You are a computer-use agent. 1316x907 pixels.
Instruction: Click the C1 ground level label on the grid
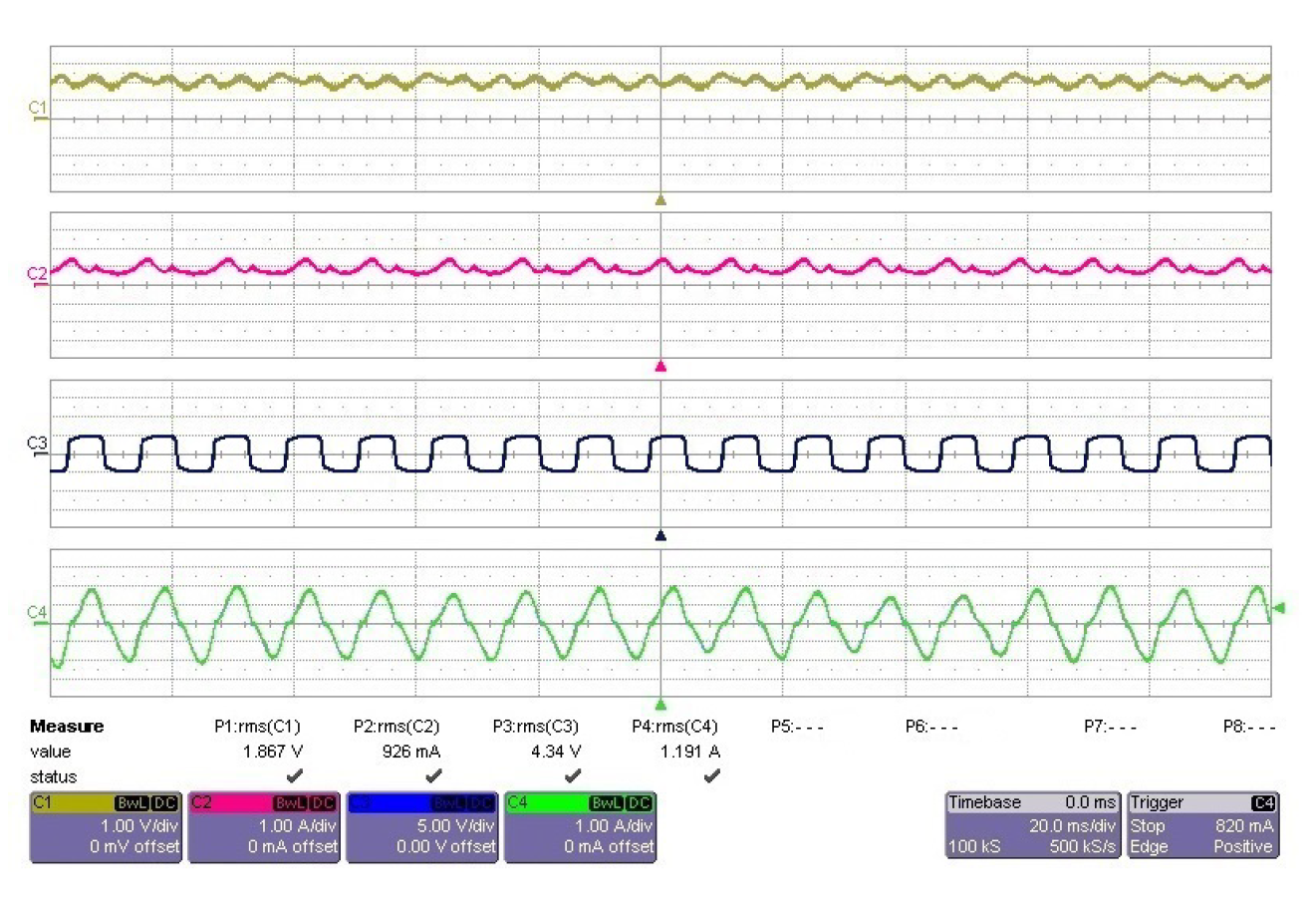point(38,109)
